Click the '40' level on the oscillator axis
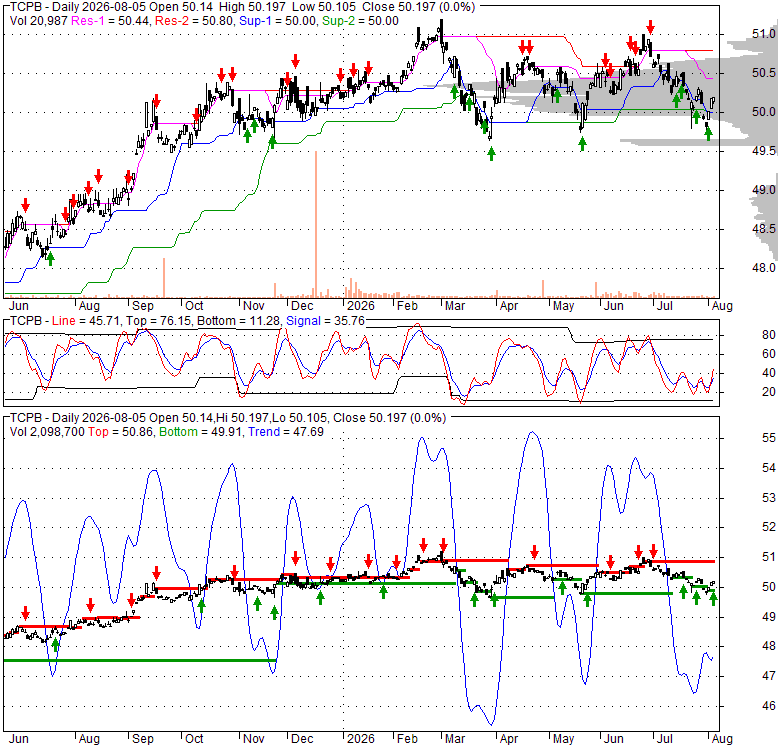The width and height of the screenshot is (780, 745). pyautogui.click(x=769, y=372)
